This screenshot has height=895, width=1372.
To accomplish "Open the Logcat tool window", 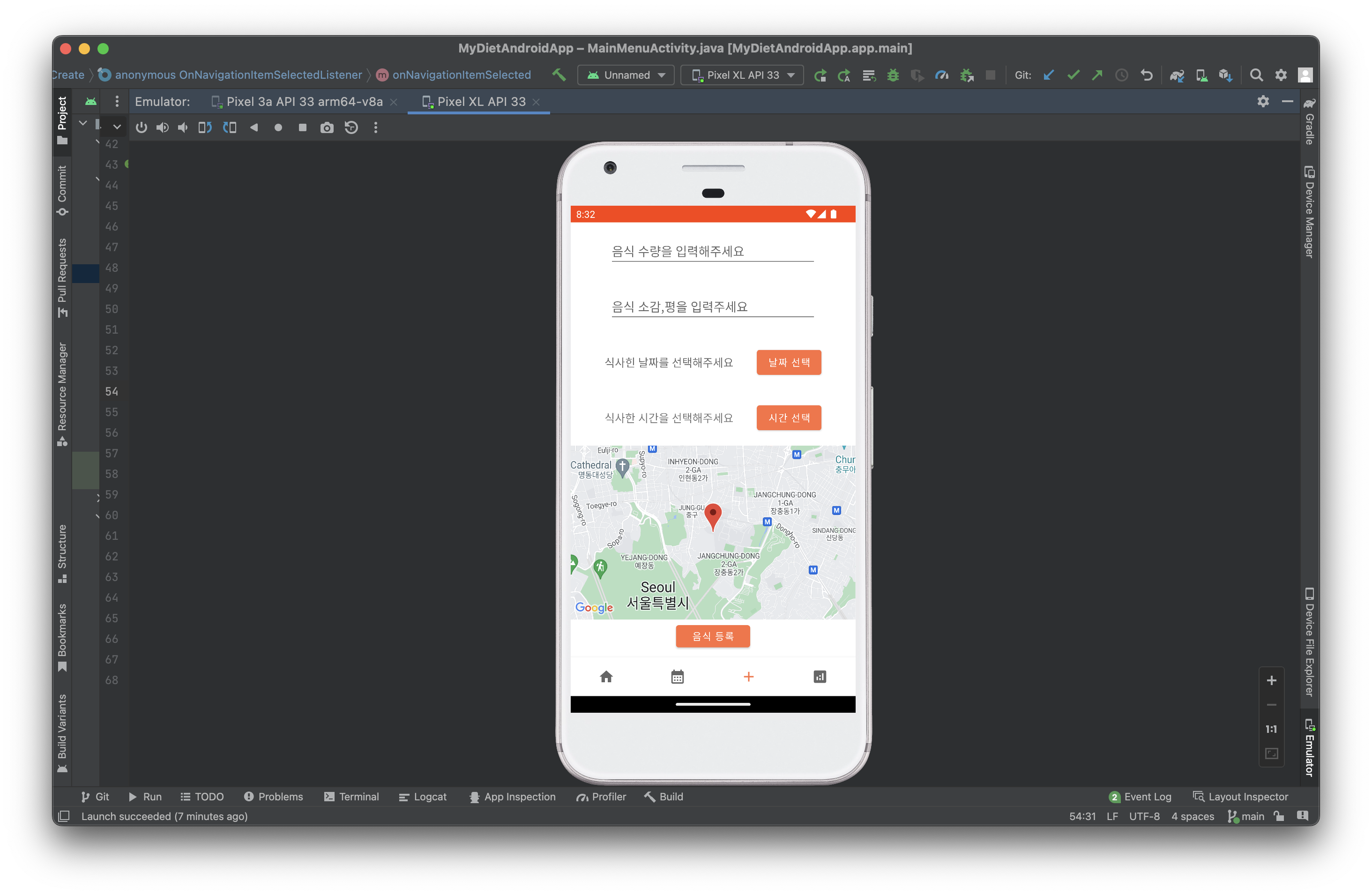I will click(423, 797).
